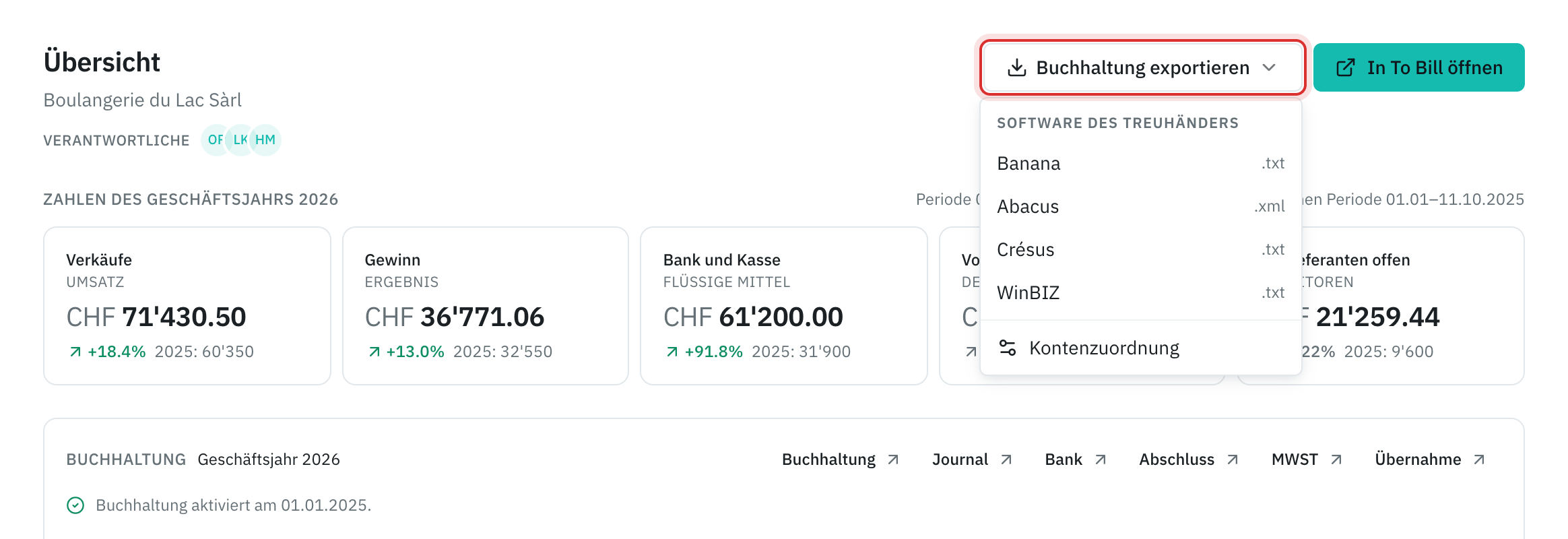Viewport: 1568px width, 539px height.
Task: Select Banana export option
Action: pos(1141,163)
